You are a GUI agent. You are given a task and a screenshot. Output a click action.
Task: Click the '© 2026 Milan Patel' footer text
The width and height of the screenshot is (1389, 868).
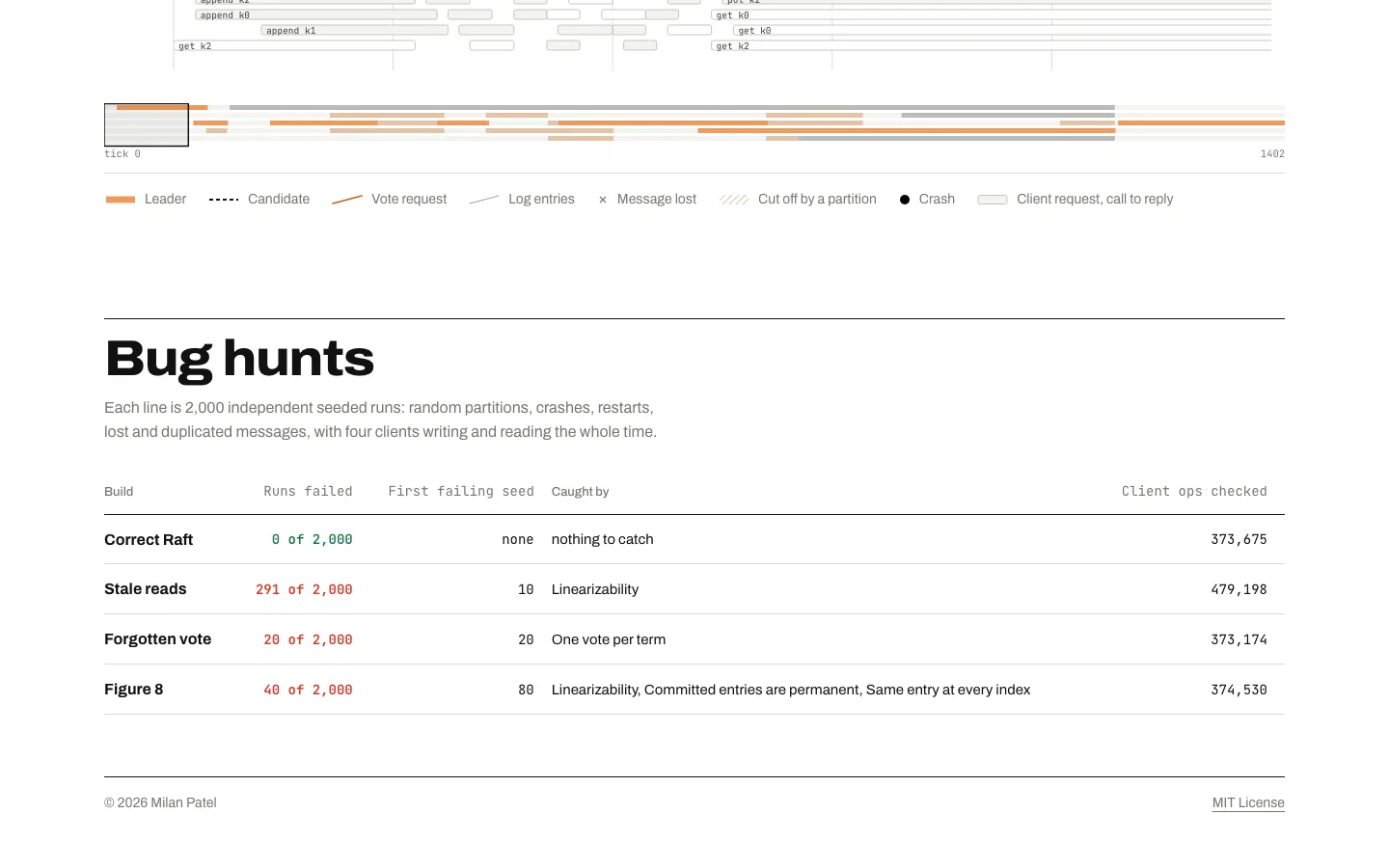[x=160, y=802]
